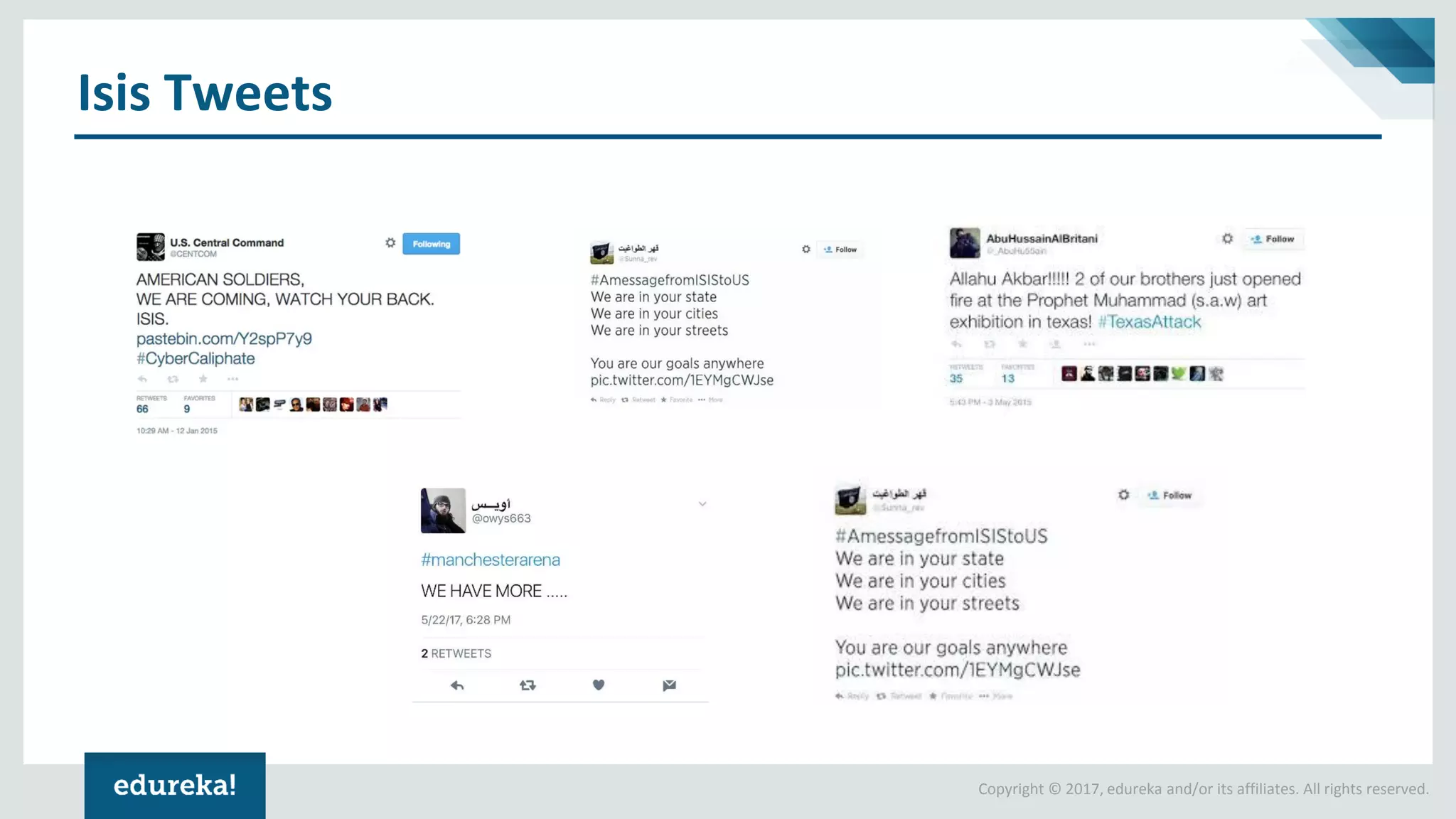Like the manchesterarena tweet with the heart icon
This screenshot has width=1456, height=819.
599,685
